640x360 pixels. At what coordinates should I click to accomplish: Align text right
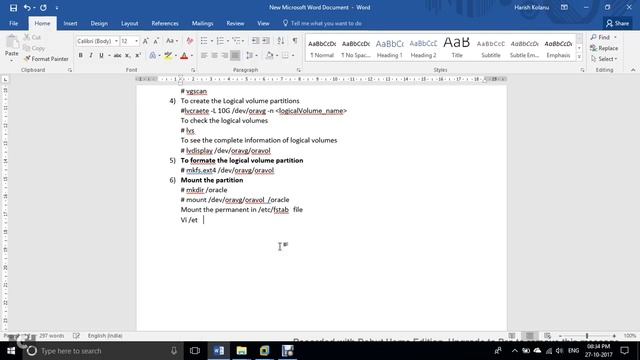pos(224,55)
